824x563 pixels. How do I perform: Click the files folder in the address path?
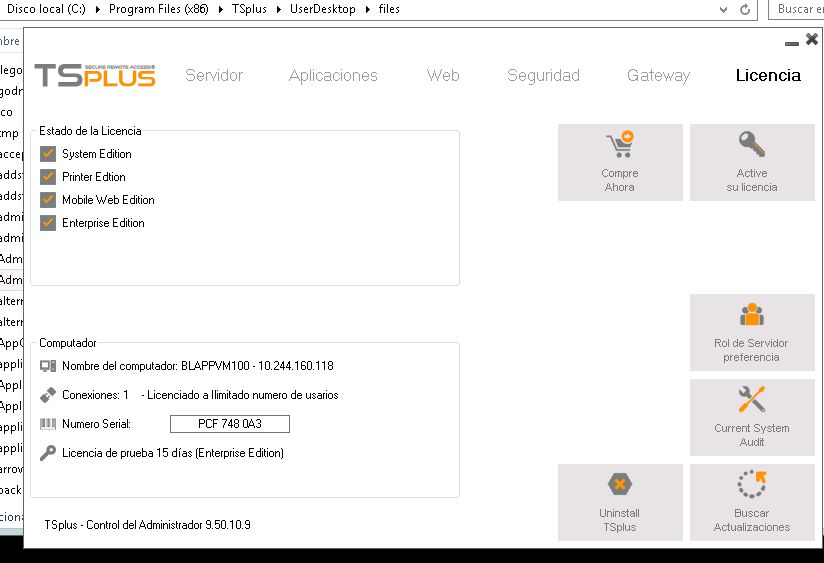[389, 9]
